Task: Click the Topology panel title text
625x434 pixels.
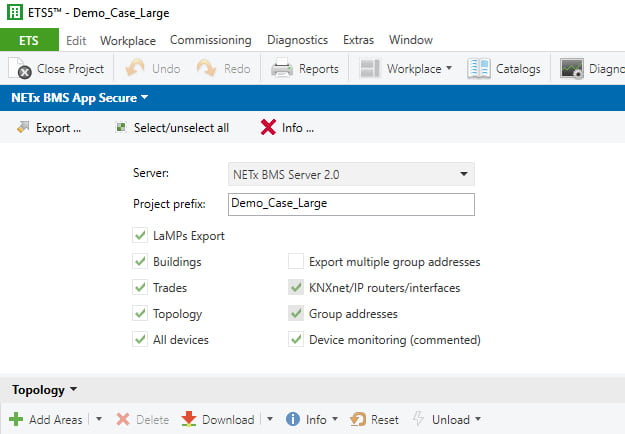Action: click(x=38, y=390)
